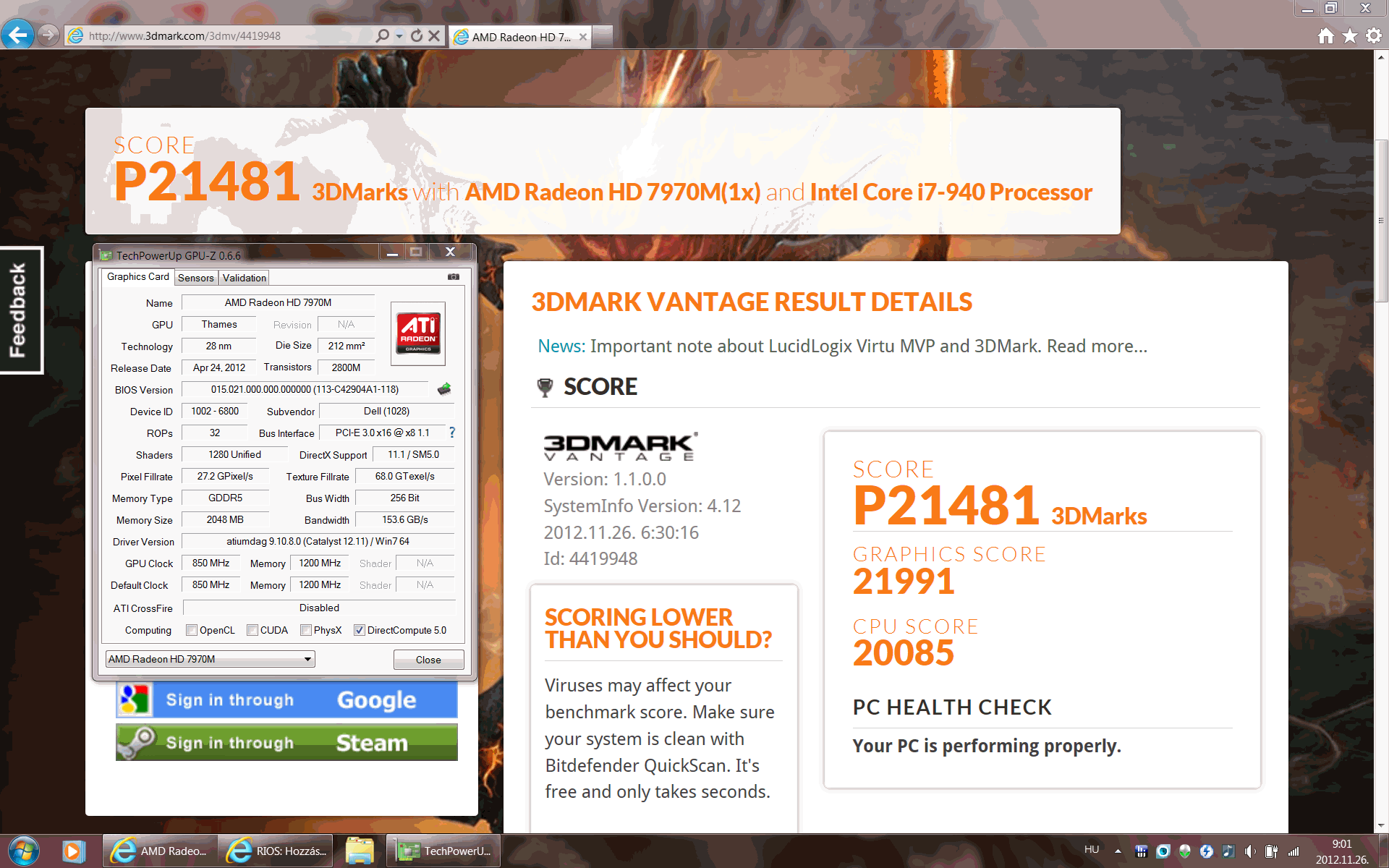The image size is (1389, 868).
Task: Click the blue equalizer bars tray icon
Action: [x=1141, y=851]
